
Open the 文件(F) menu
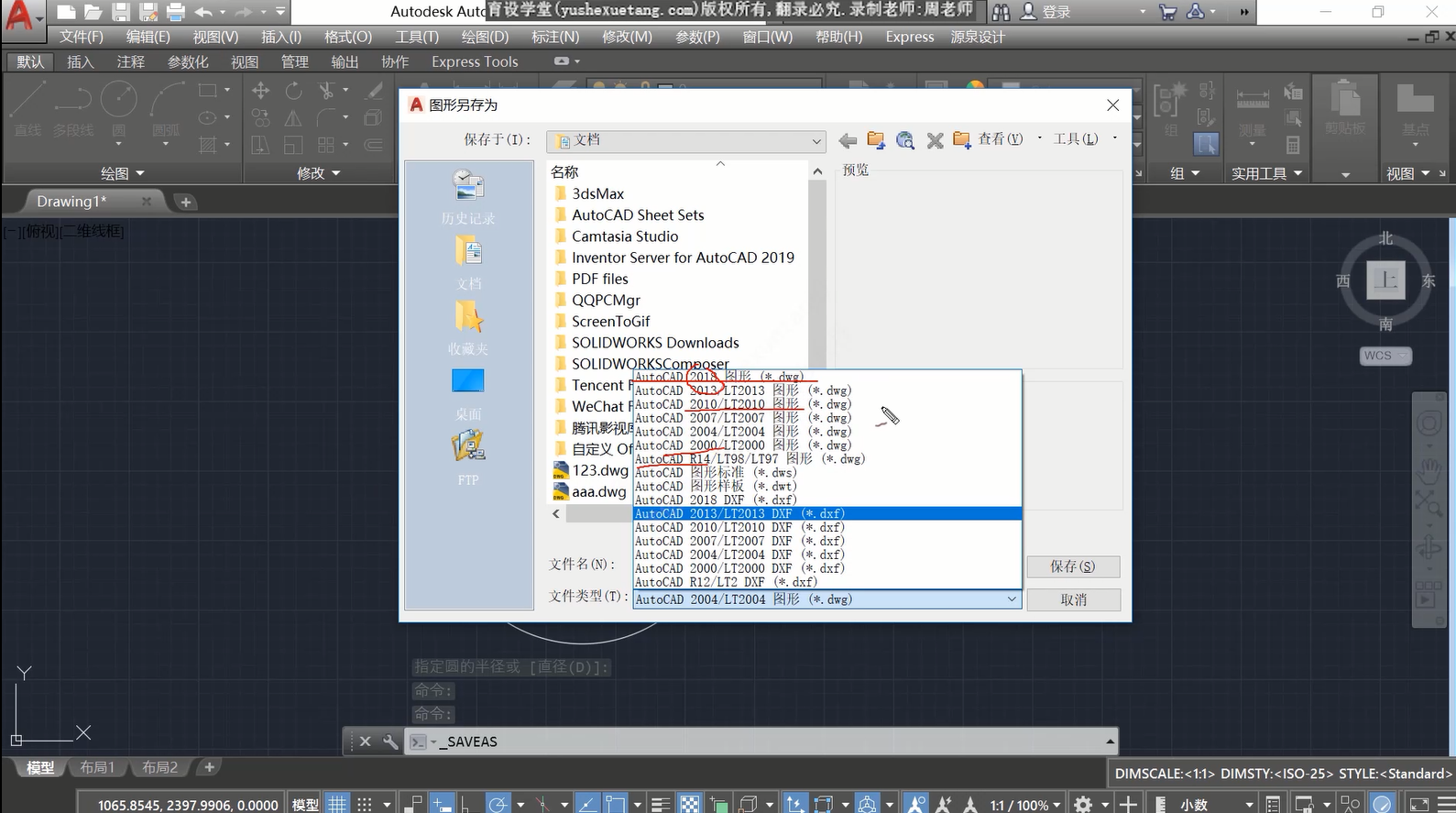(82, 37)
